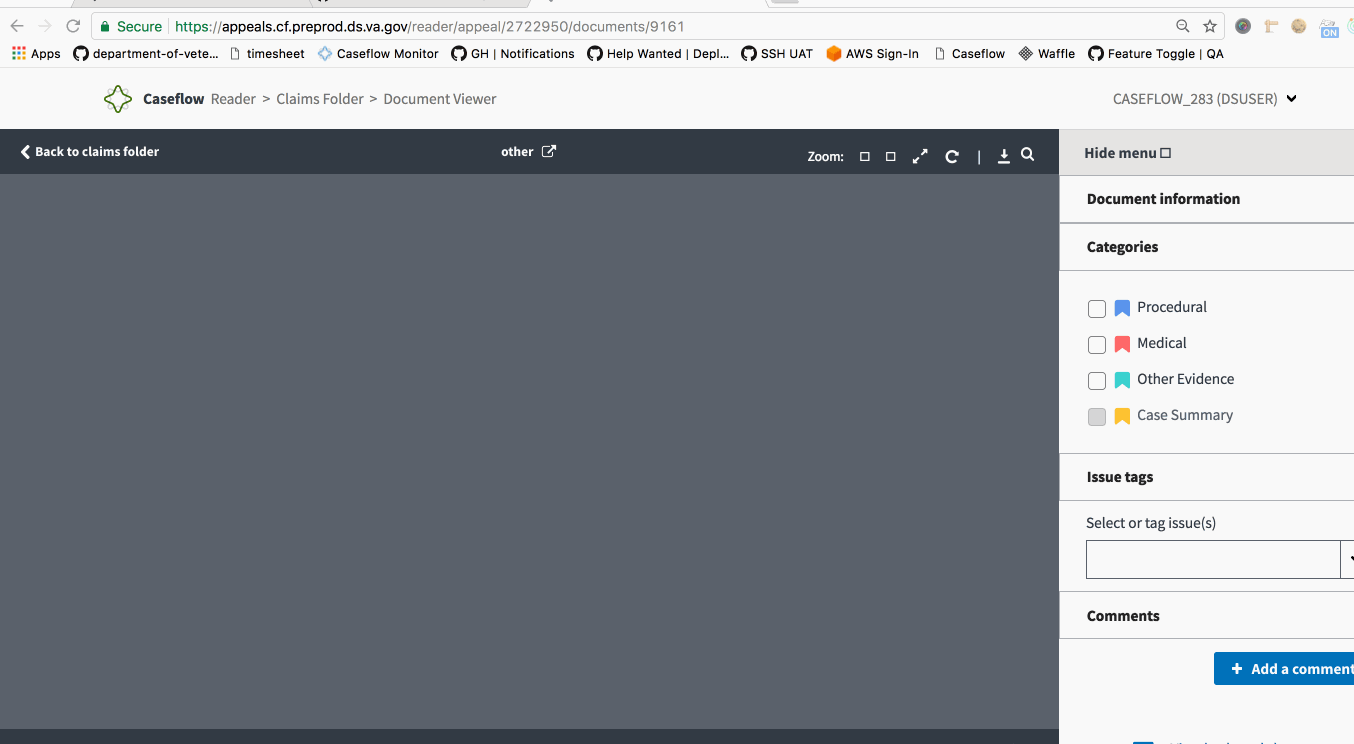Screen dimensions: 1354x744
Task: Click the Reader breadcrumb link
Action: [x=233, y=99]
